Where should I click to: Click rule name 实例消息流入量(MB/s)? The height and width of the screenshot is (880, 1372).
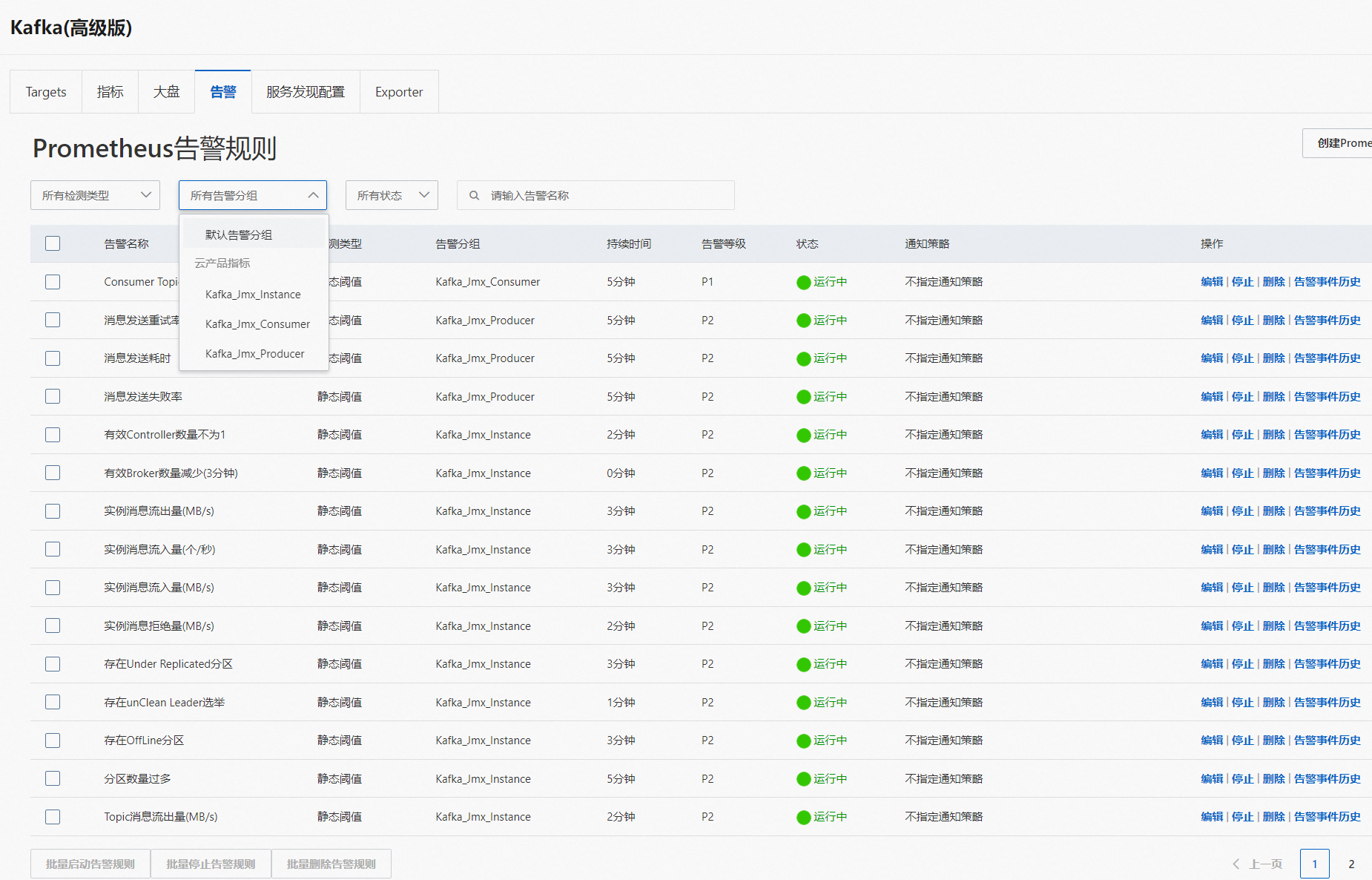point(159,588)
